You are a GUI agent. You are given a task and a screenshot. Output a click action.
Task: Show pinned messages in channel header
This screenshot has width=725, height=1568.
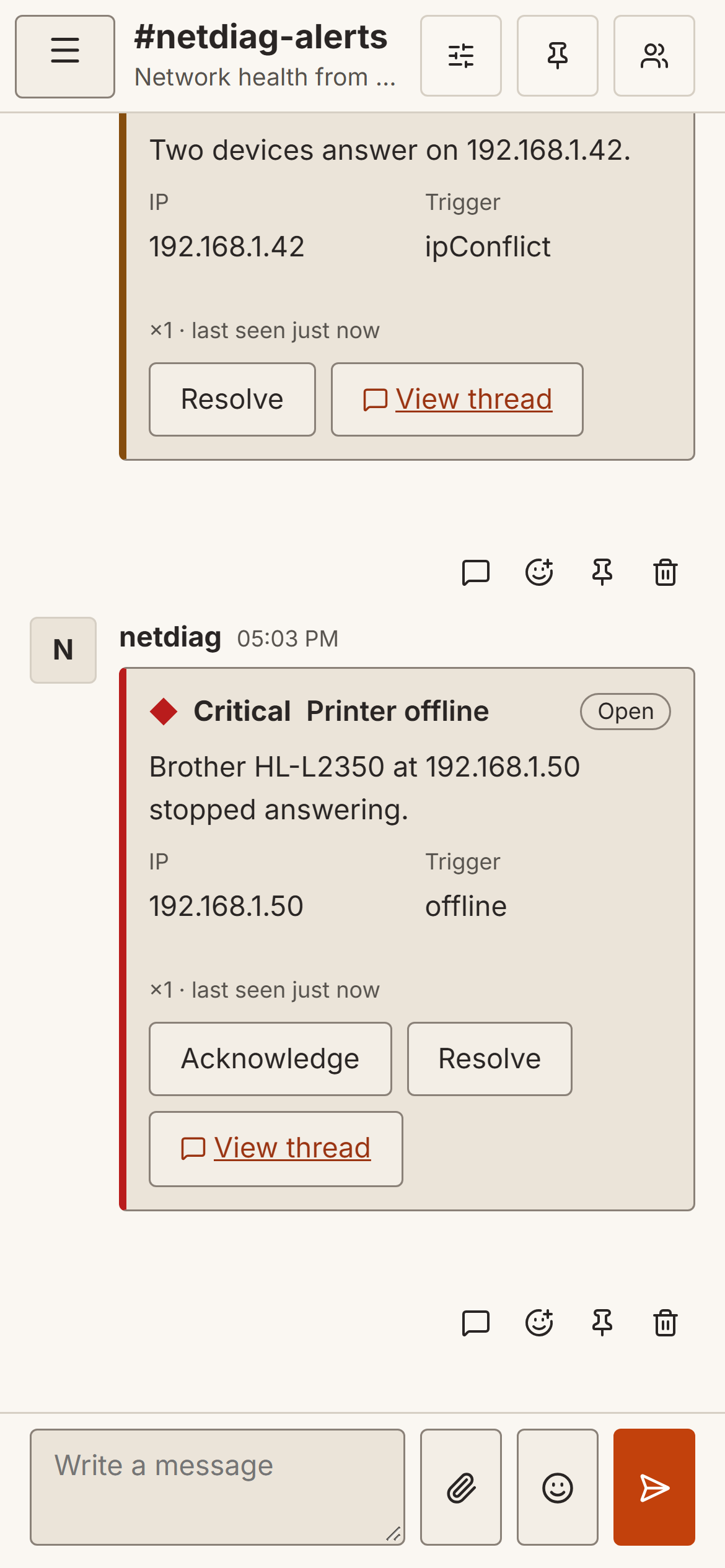558,56
